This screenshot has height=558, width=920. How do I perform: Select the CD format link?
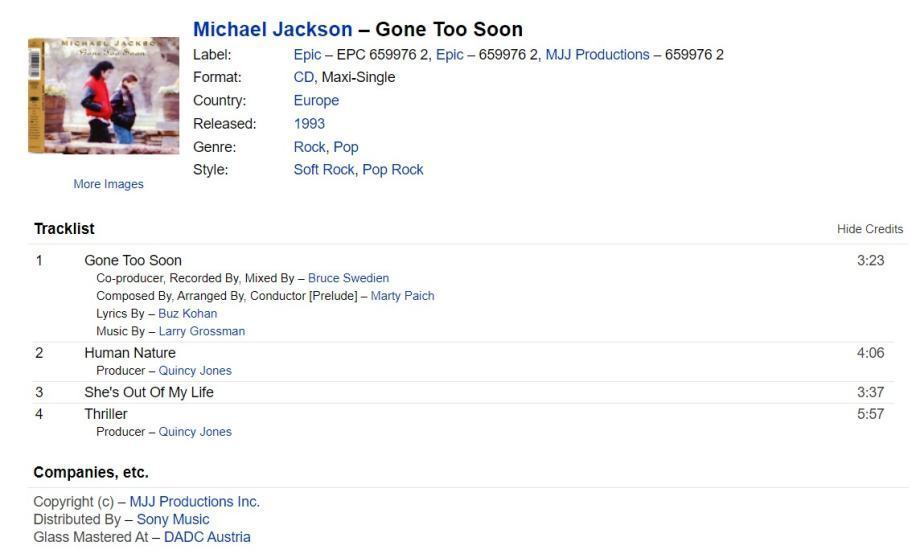point(303,77)
